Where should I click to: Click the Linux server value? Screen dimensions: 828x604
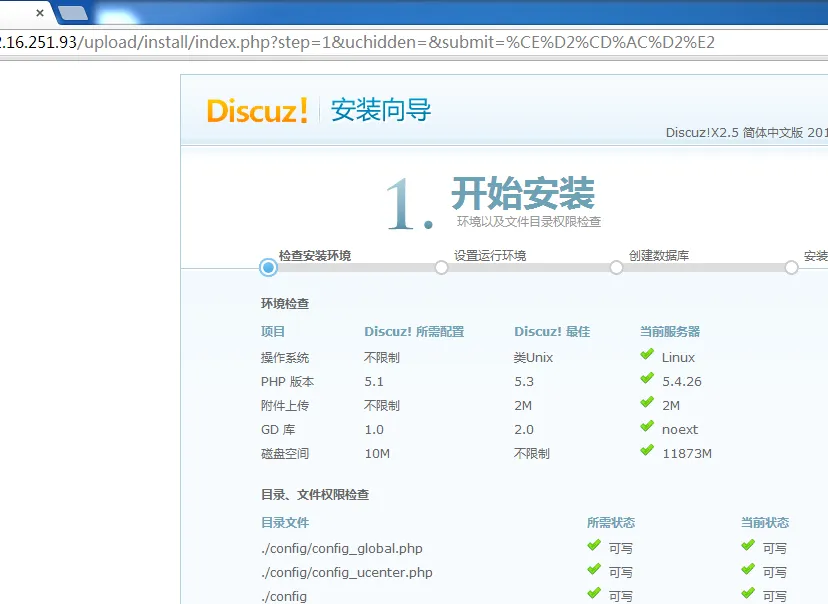pos(678,357)
